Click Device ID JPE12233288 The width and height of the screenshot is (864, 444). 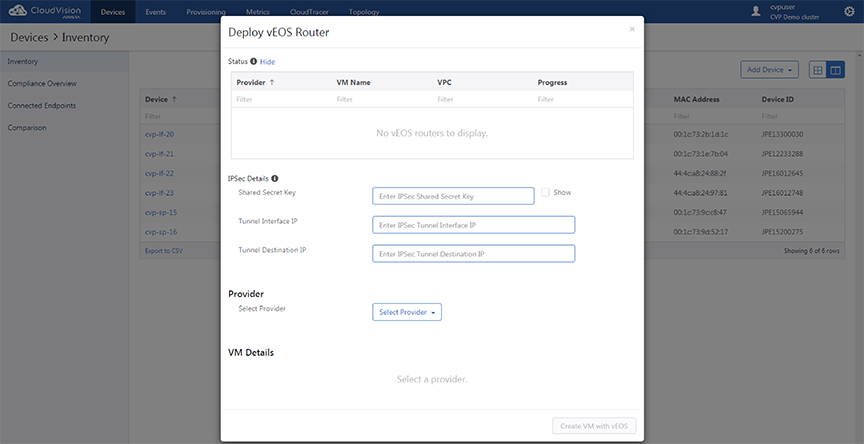tap(782, 154)
